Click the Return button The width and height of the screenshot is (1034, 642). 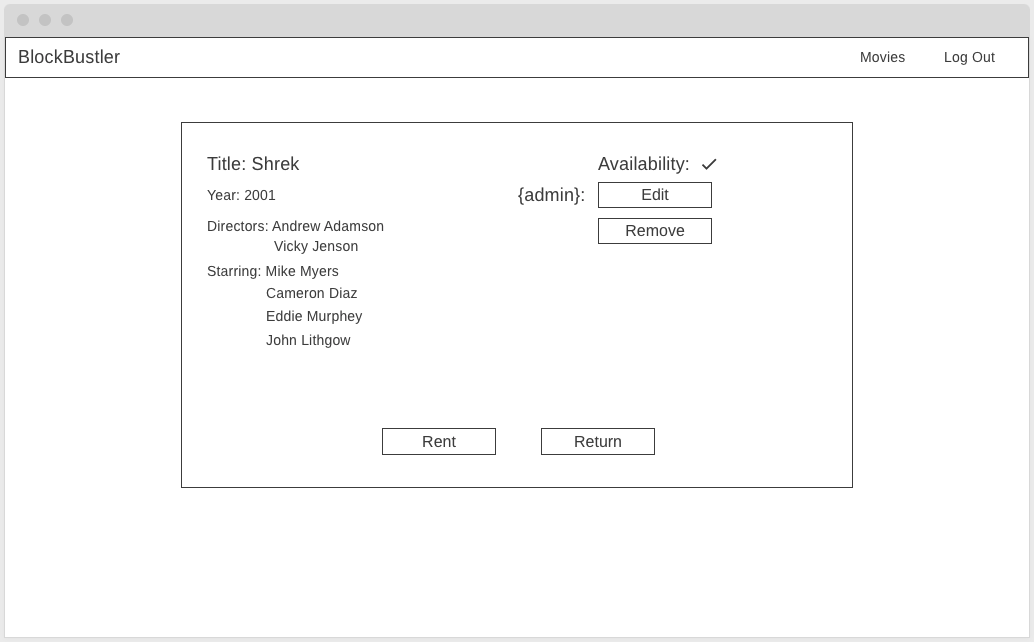click(x=597, y=442)
